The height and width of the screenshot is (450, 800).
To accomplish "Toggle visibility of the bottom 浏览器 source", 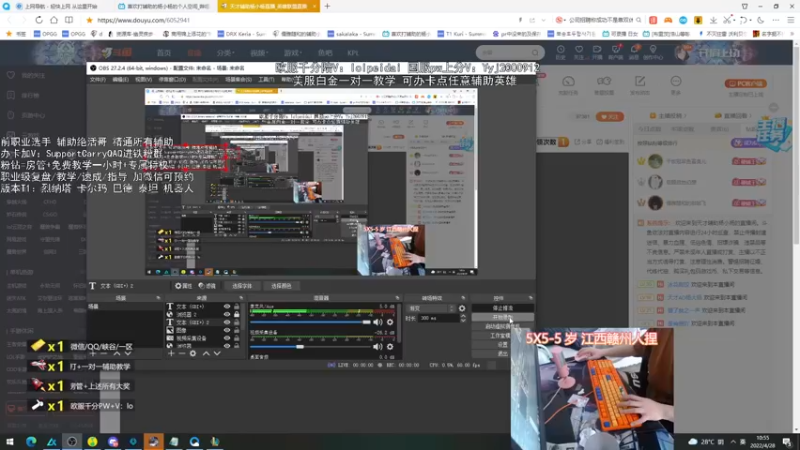I will click(227, 345).
